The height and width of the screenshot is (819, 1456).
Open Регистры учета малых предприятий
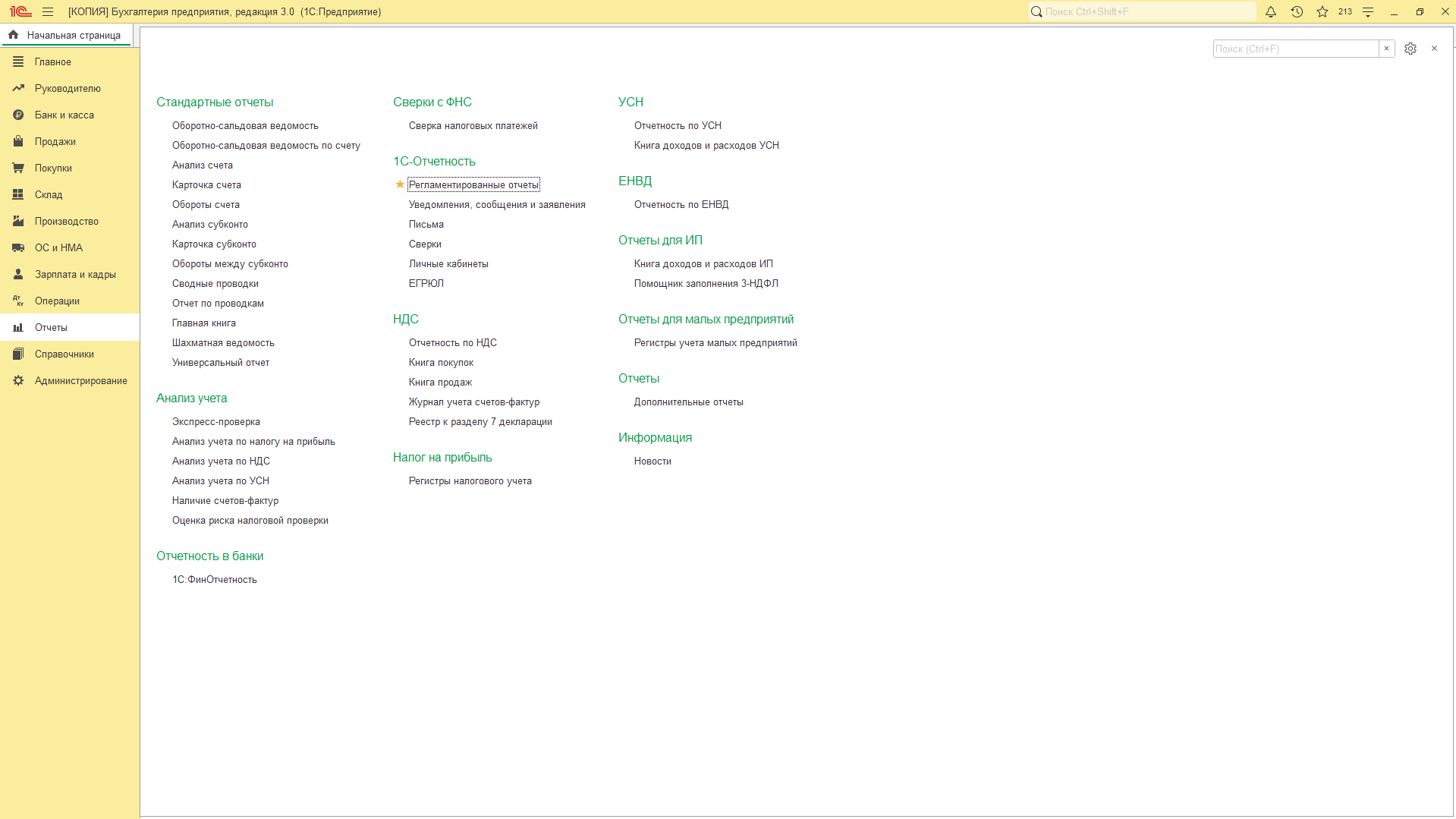715,342
